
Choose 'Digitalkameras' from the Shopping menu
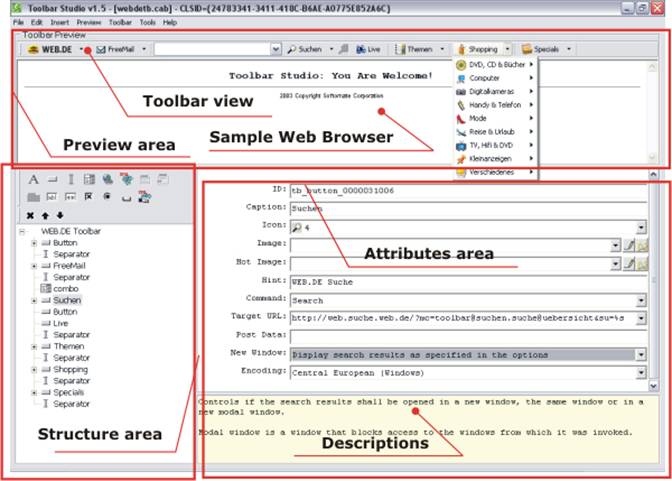click(495, 91)
